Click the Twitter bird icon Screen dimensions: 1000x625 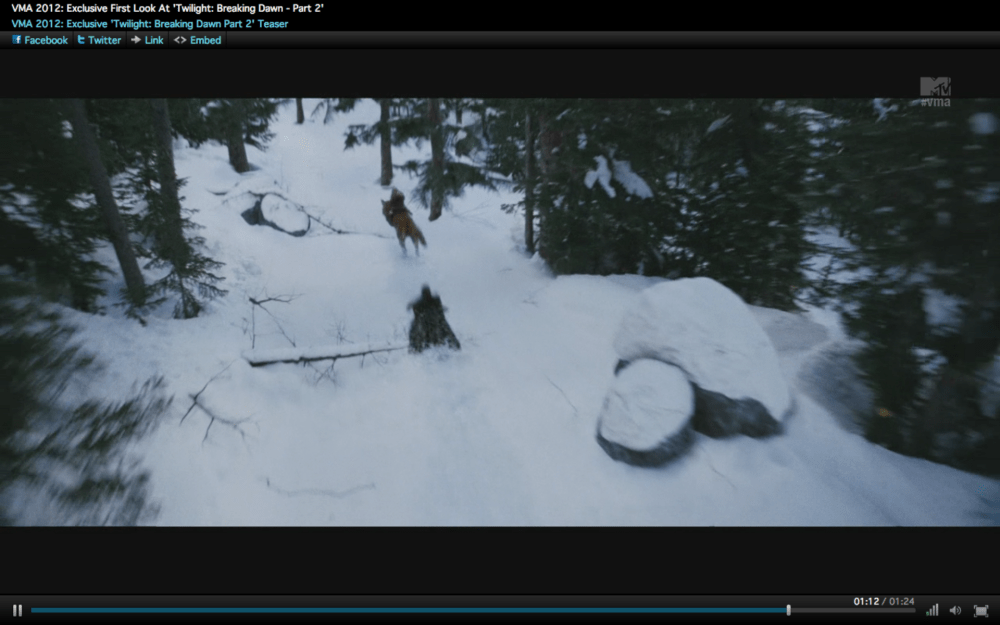(81, 40)
